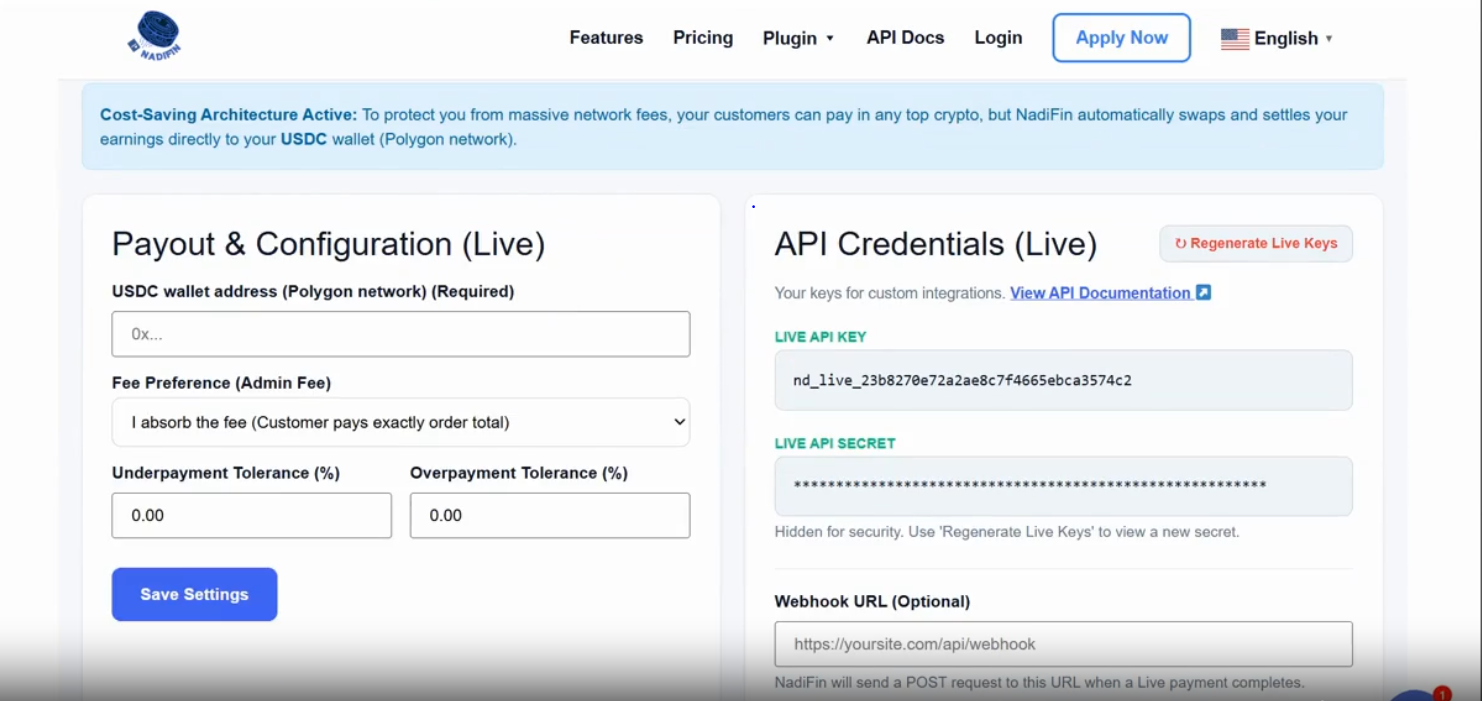
Task: Click the Payout & Configuration (Live) heading
Action: tap(329, 245)
